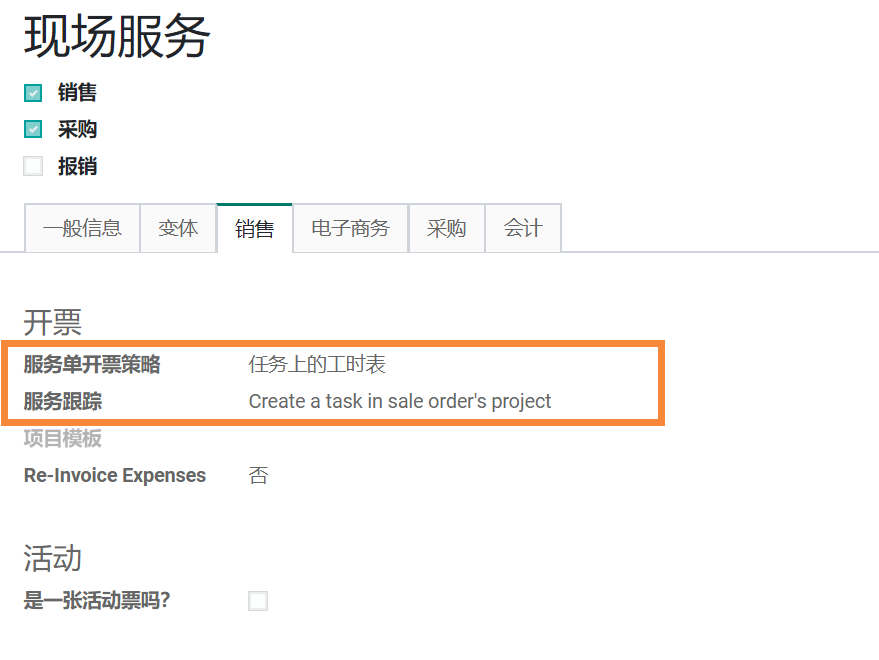
Task: Click the 报销 checkbox label text
Action: pos(77,167)
